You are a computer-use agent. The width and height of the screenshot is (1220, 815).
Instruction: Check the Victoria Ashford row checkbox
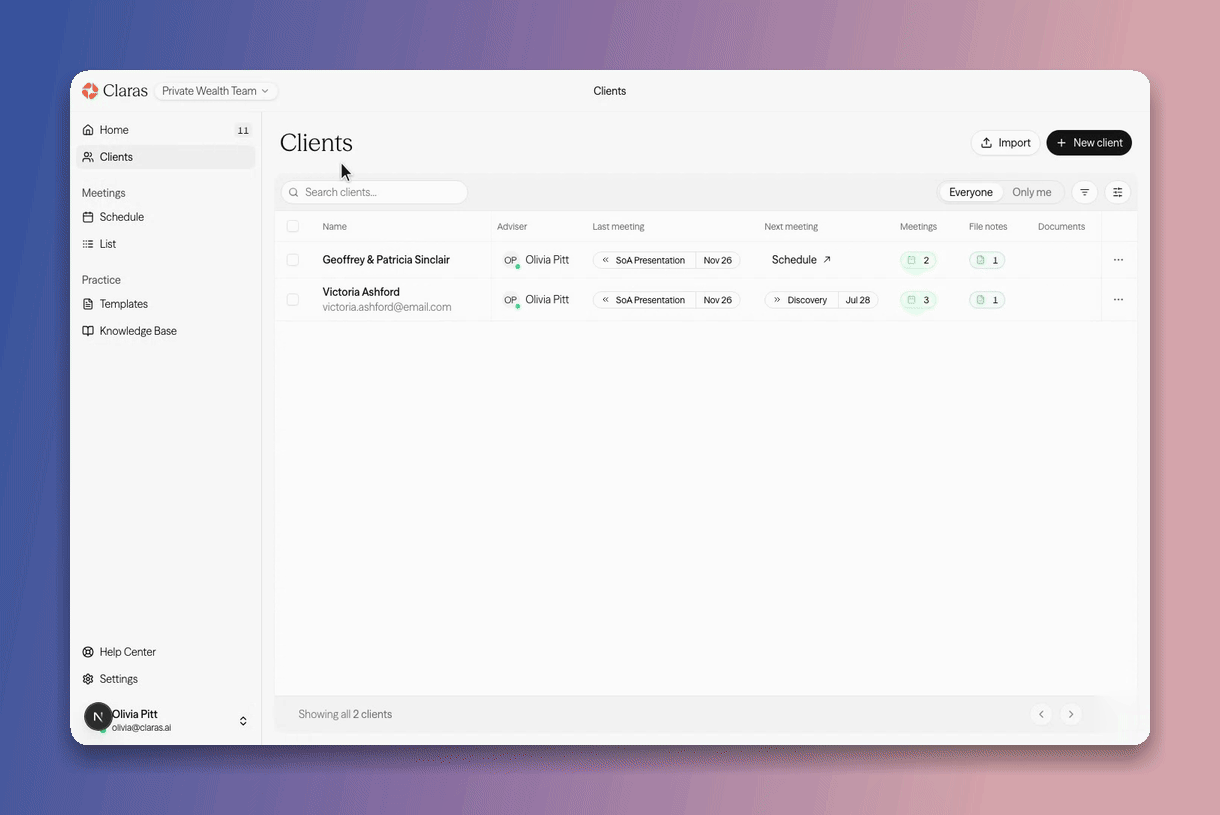point(293,299)
